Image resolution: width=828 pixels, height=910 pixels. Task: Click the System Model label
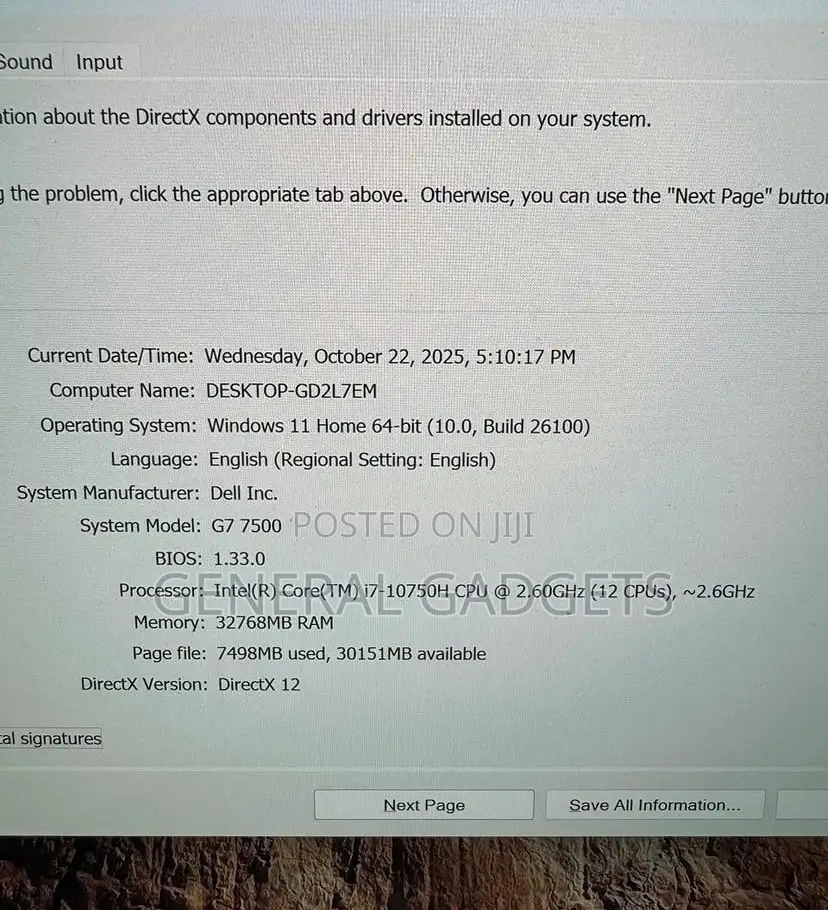[x=140, y=525]
